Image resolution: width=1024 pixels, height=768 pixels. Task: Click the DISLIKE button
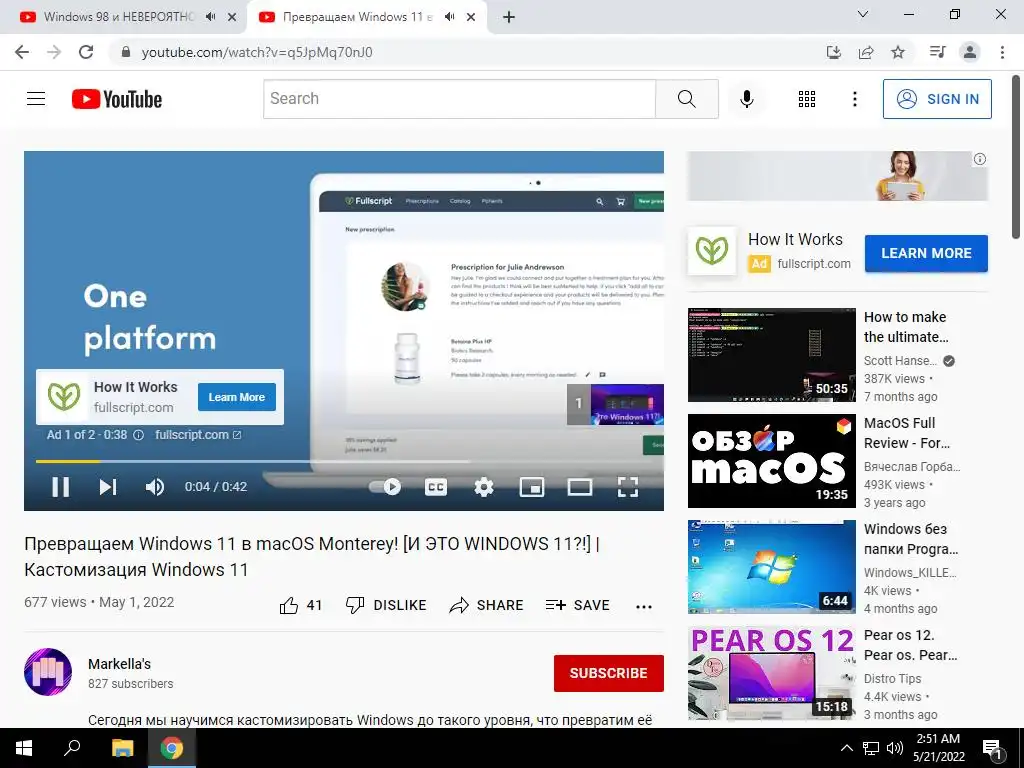tap(386, 605)
